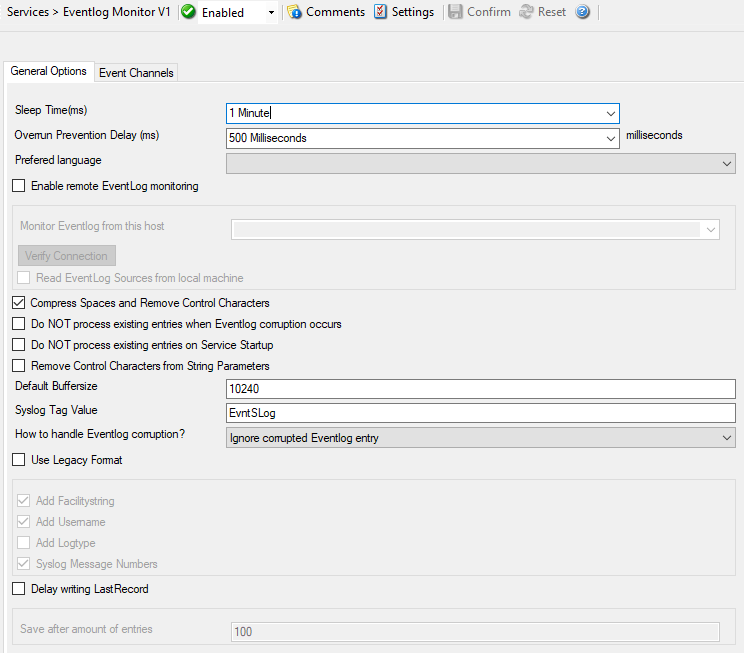Enable Delay writing LastRecord option
This screenshot has height=653, width=744.
point(18,590)
